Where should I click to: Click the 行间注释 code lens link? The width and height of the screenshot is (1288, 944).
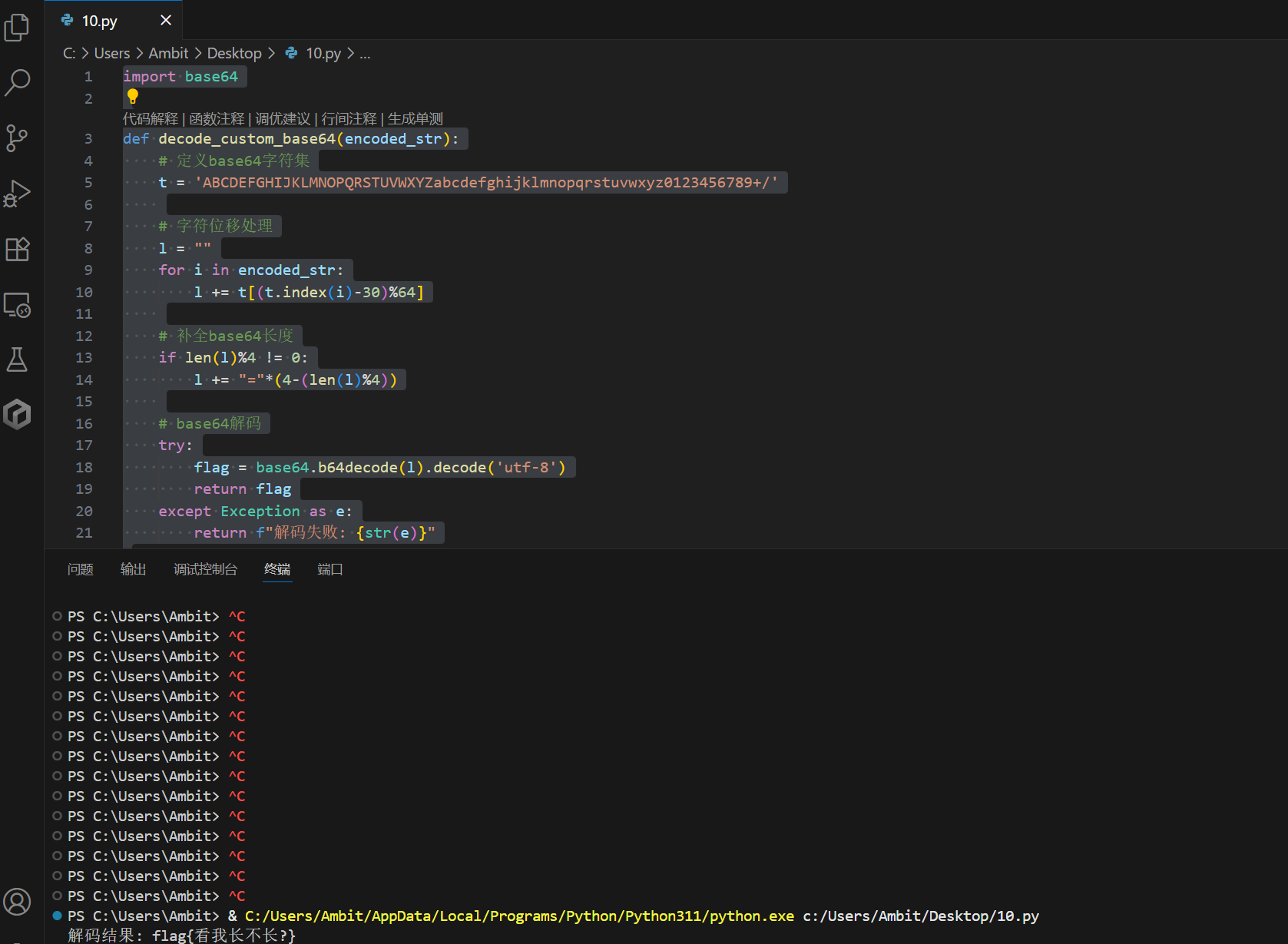pyautogui.click(x=349, y=118)
